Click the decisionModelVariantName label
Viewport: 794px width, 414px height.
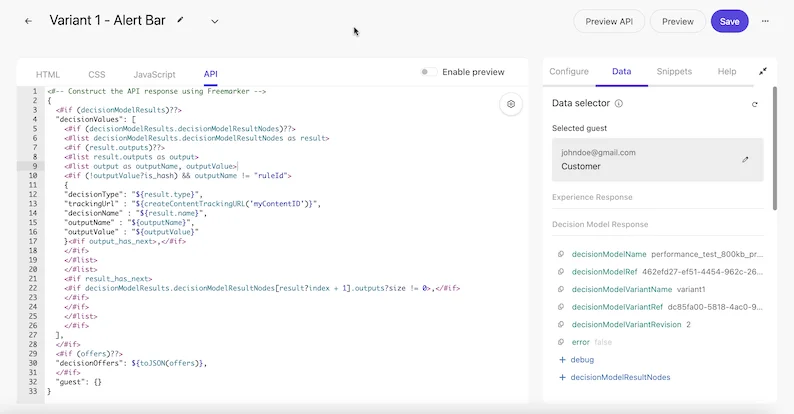(622, 289)
